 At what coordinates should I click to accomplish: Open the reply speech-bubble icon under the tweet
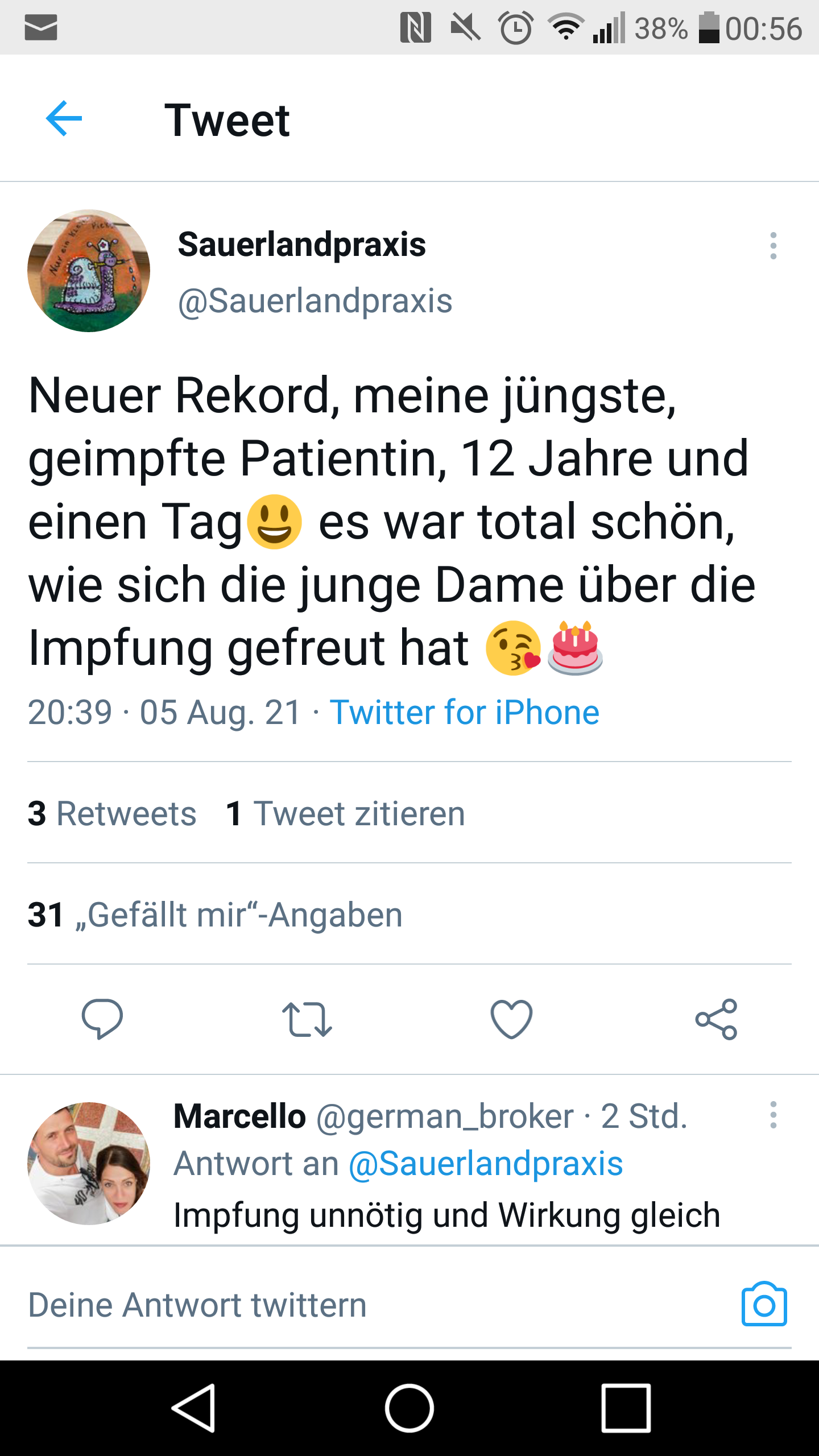point(102,1019)
